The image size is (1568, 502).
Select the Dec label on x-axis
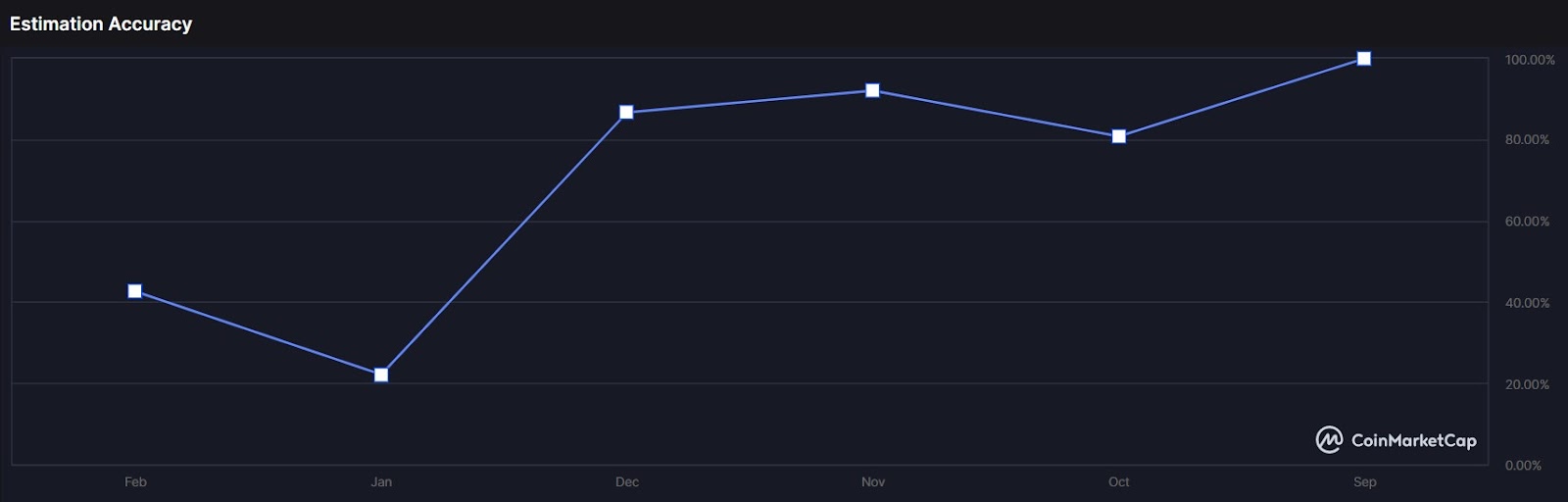click(627, 482)
